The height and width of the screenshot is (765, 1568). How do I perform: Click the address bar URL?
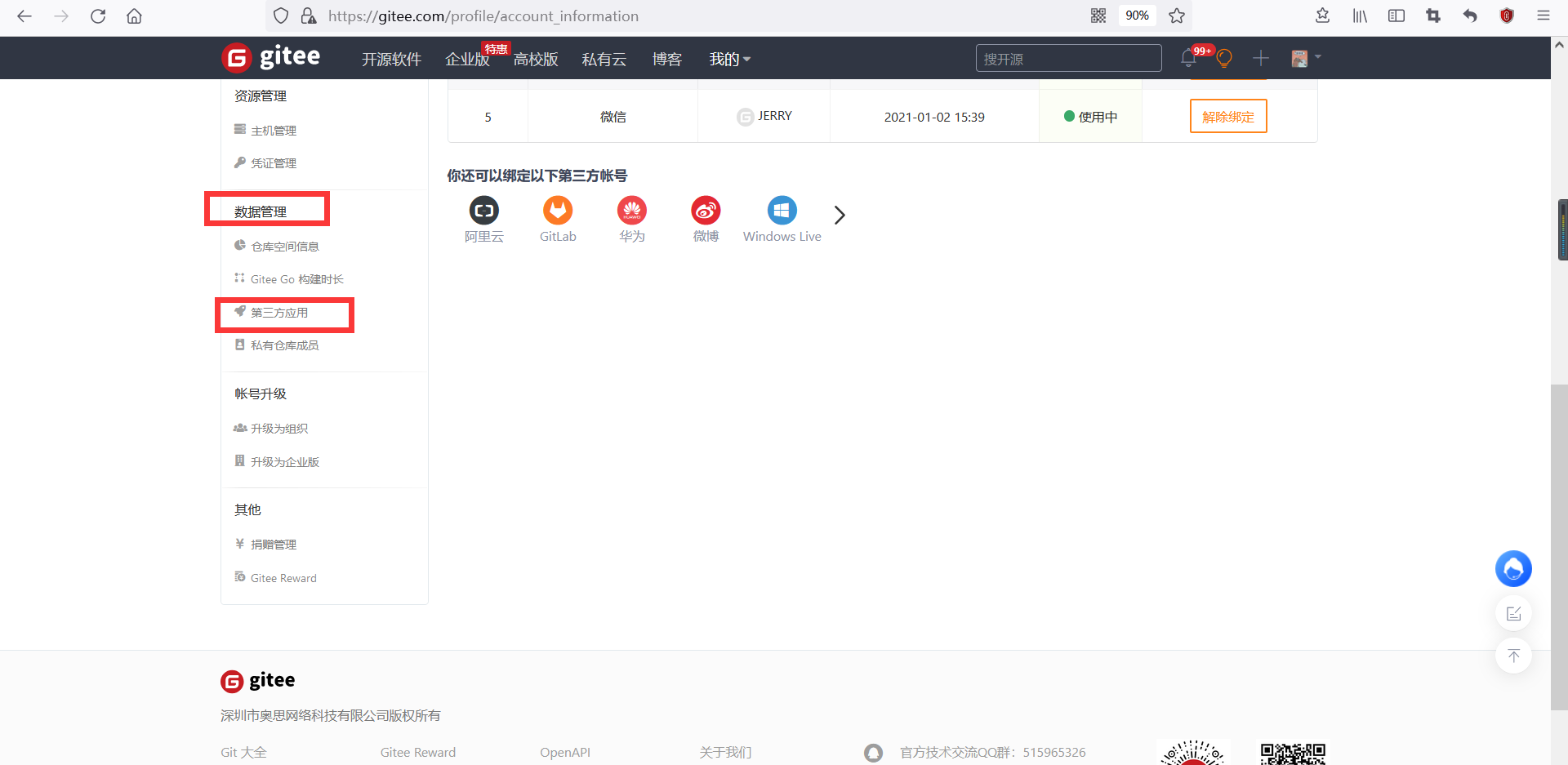click(x=483, y=16)
